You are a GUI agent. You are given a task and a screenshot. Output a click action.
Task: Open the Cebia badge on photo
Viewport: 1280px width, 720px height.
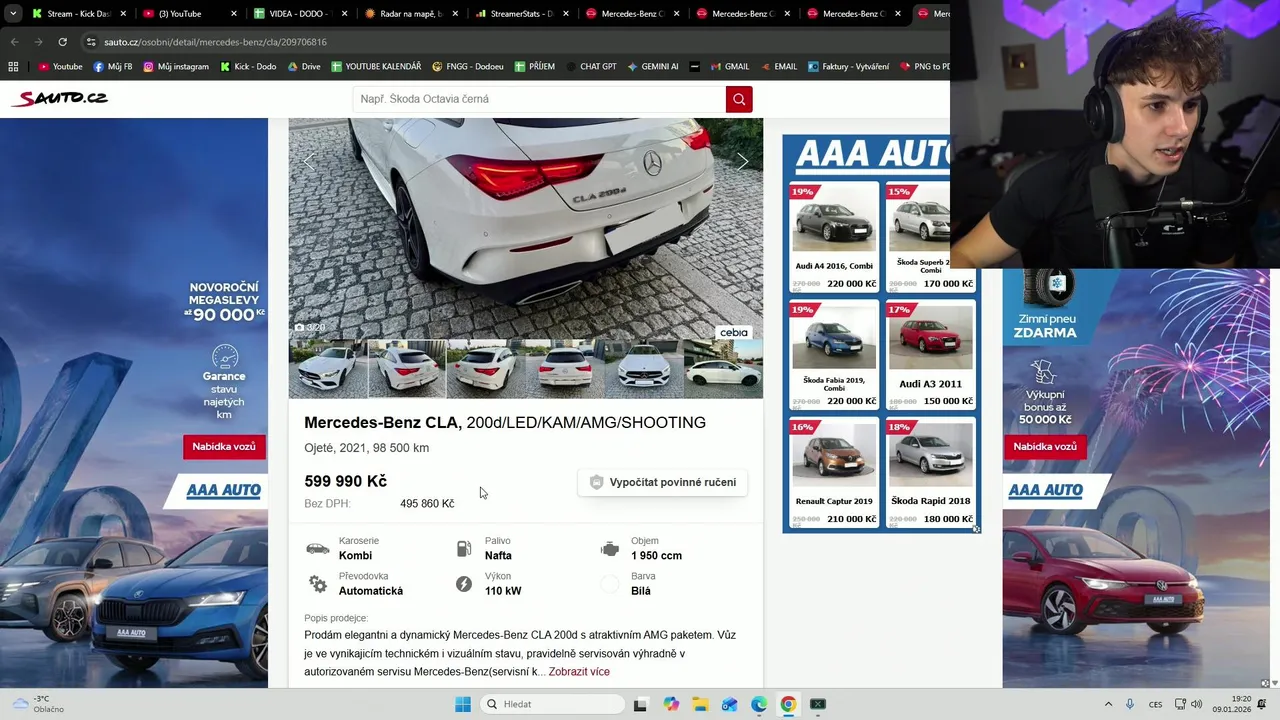(x=734, y=333)
